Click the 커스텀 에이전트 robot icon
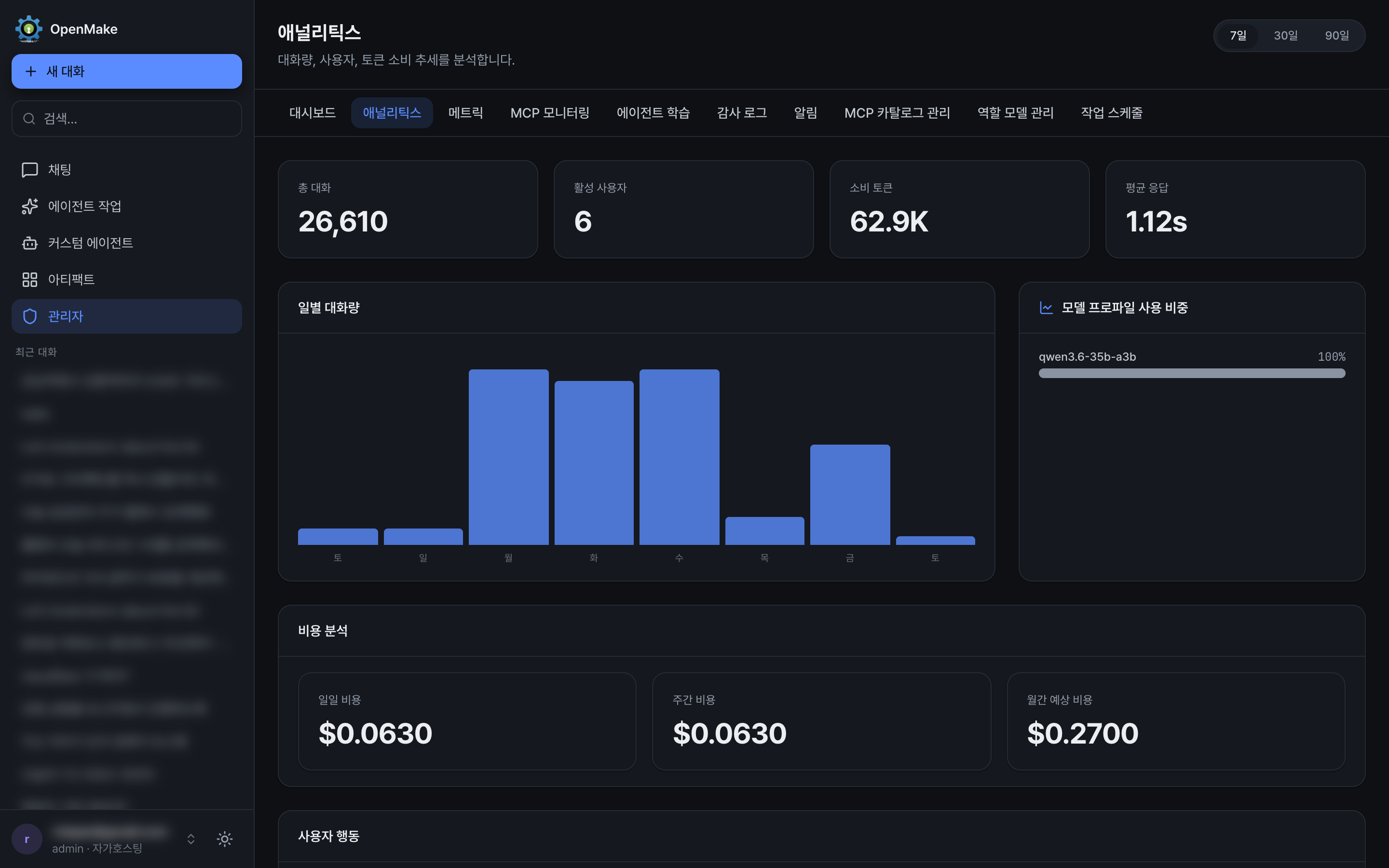1389x868 pixels. click(30, 243)
